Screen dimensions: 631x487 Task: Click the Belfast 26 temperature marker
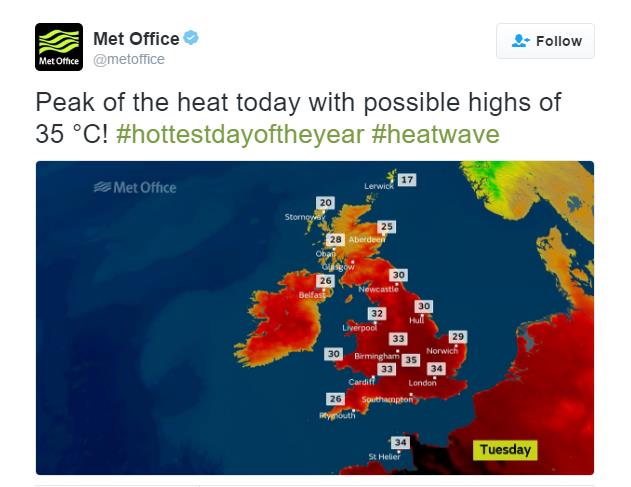coord(325,281)
